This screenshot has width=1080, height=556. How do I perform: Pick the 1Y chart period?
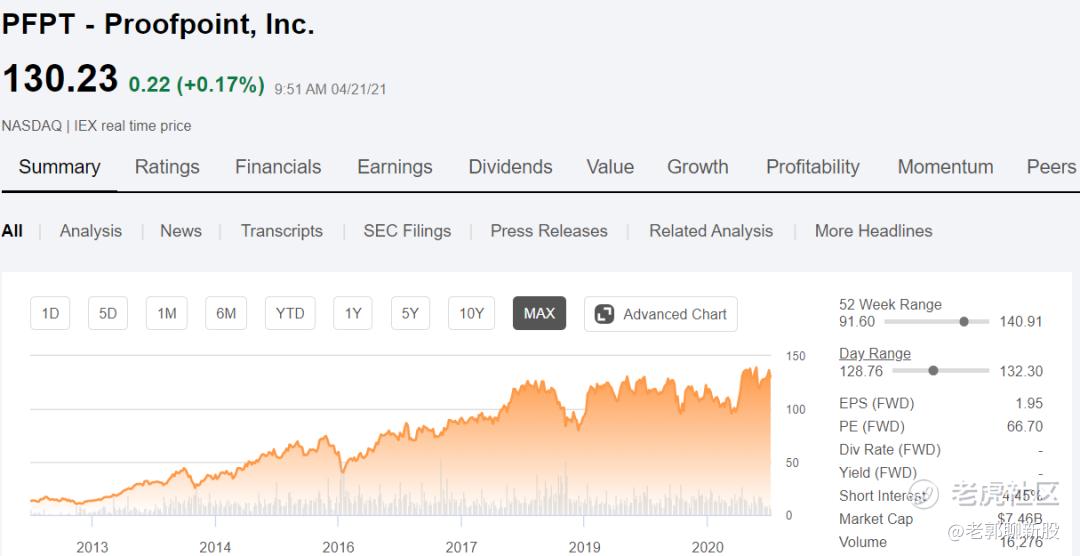tap(353, 314)
